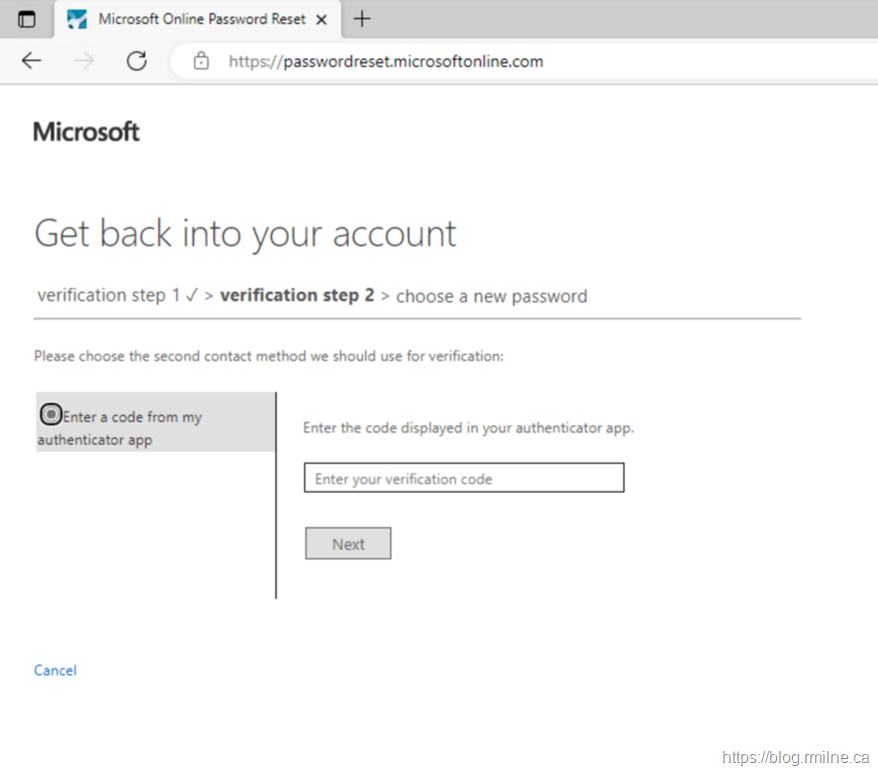Image resolution: width=878 pixels, height=768 pixels.
Task: Select the authenticator app code radio button
Action: click(50, 415)
